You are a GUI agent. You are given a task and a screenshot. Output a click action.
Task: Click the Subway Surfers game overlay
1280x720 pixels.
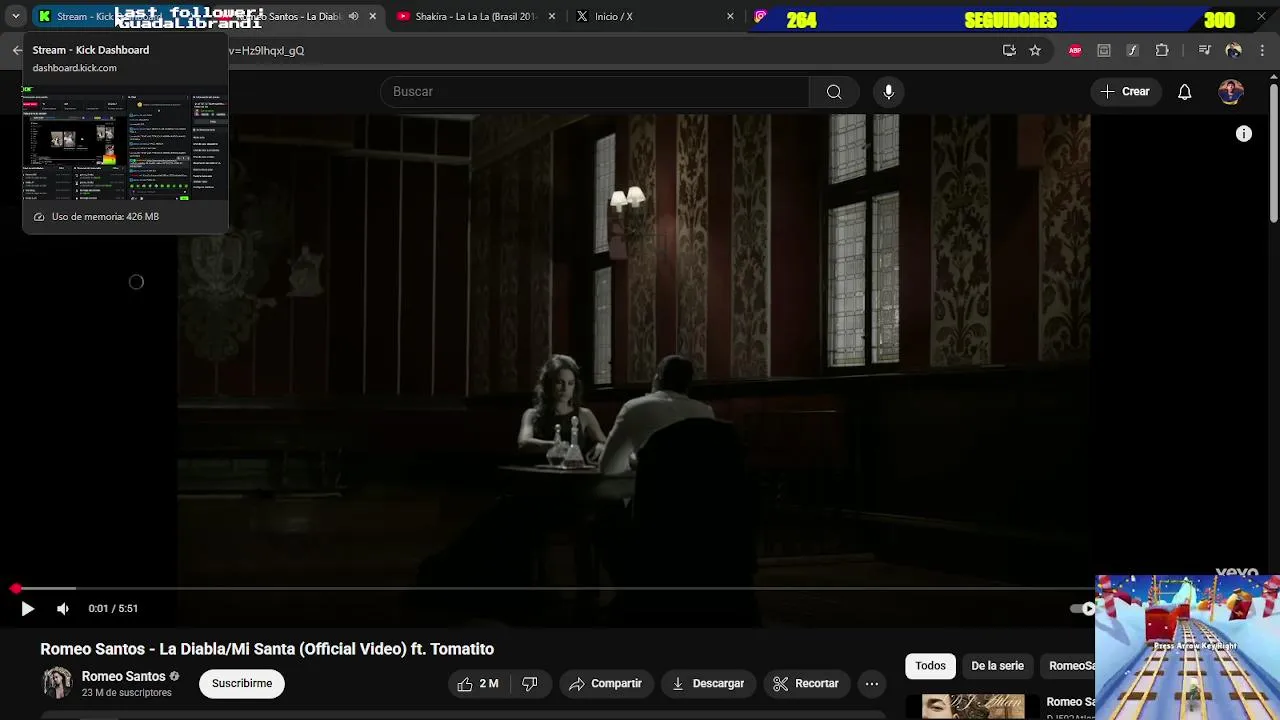pos(1187,647)
